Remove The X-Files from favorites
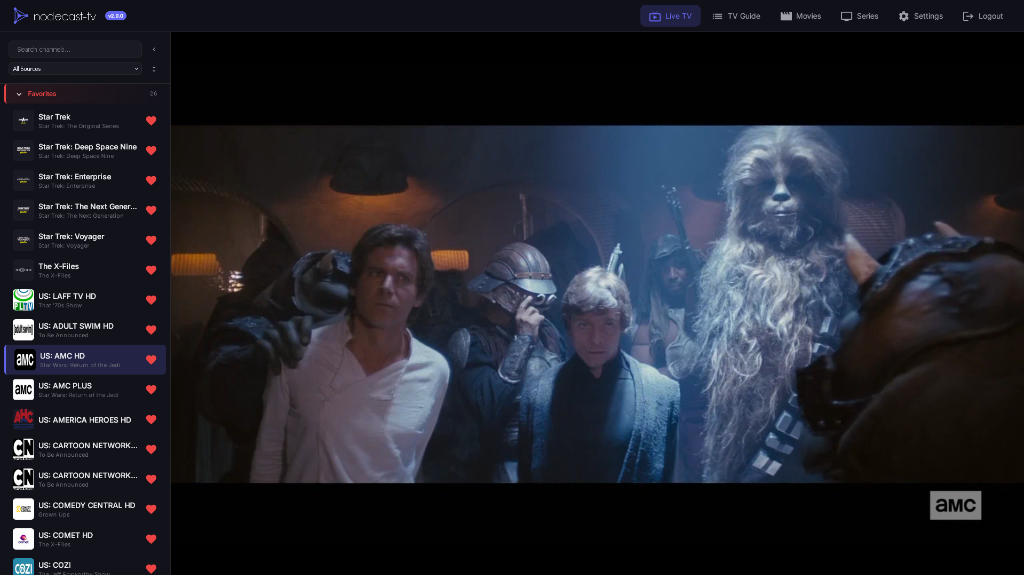Screen dimensions: 1024x575 tap(151, 270)
